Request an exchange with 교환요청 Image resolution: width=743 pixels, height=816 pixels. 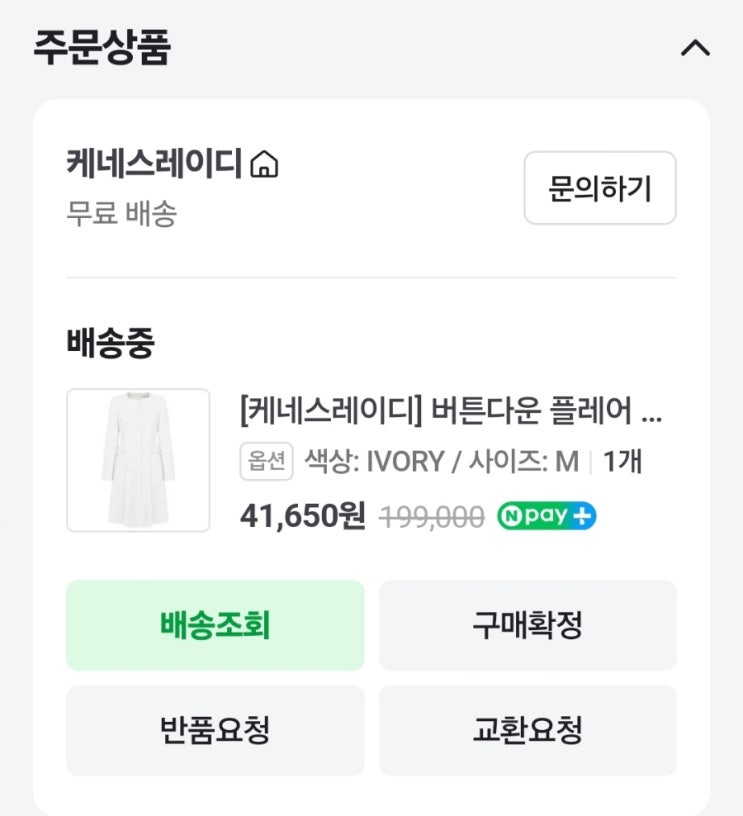click(x=527, y=730)
